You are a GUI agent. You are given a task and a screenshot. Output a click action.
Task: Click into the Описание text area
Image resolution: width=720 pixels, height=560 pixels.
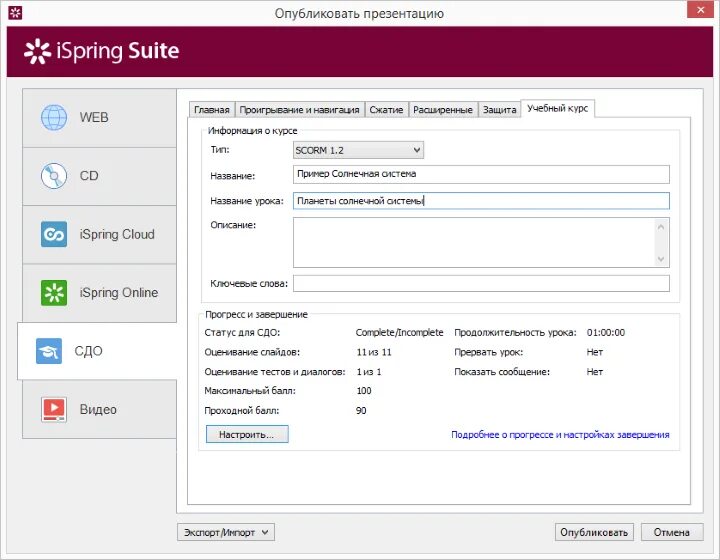(481, 242)
